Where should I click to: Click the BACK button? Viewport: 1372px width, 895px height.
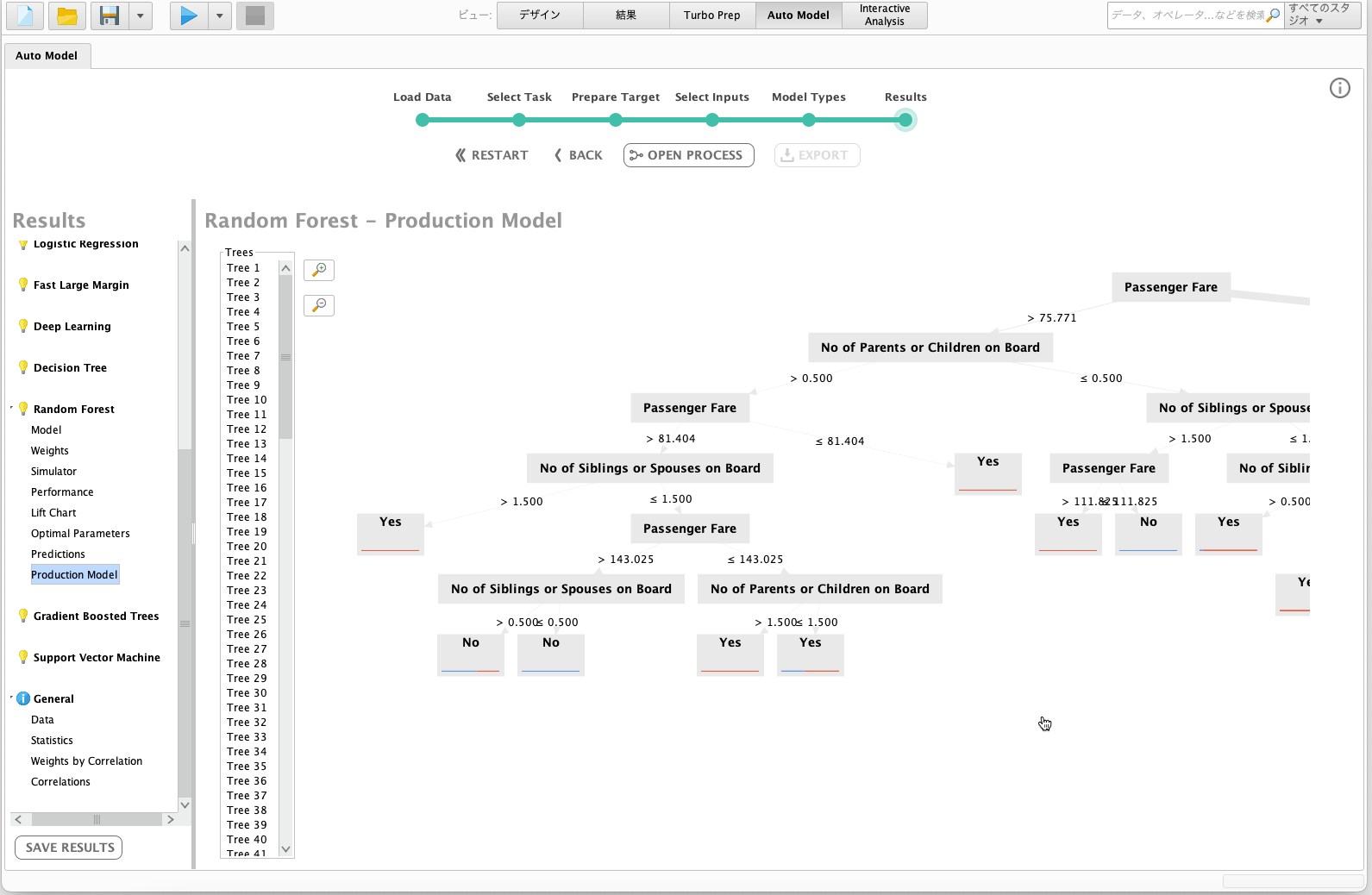click(x=578, y=155)
